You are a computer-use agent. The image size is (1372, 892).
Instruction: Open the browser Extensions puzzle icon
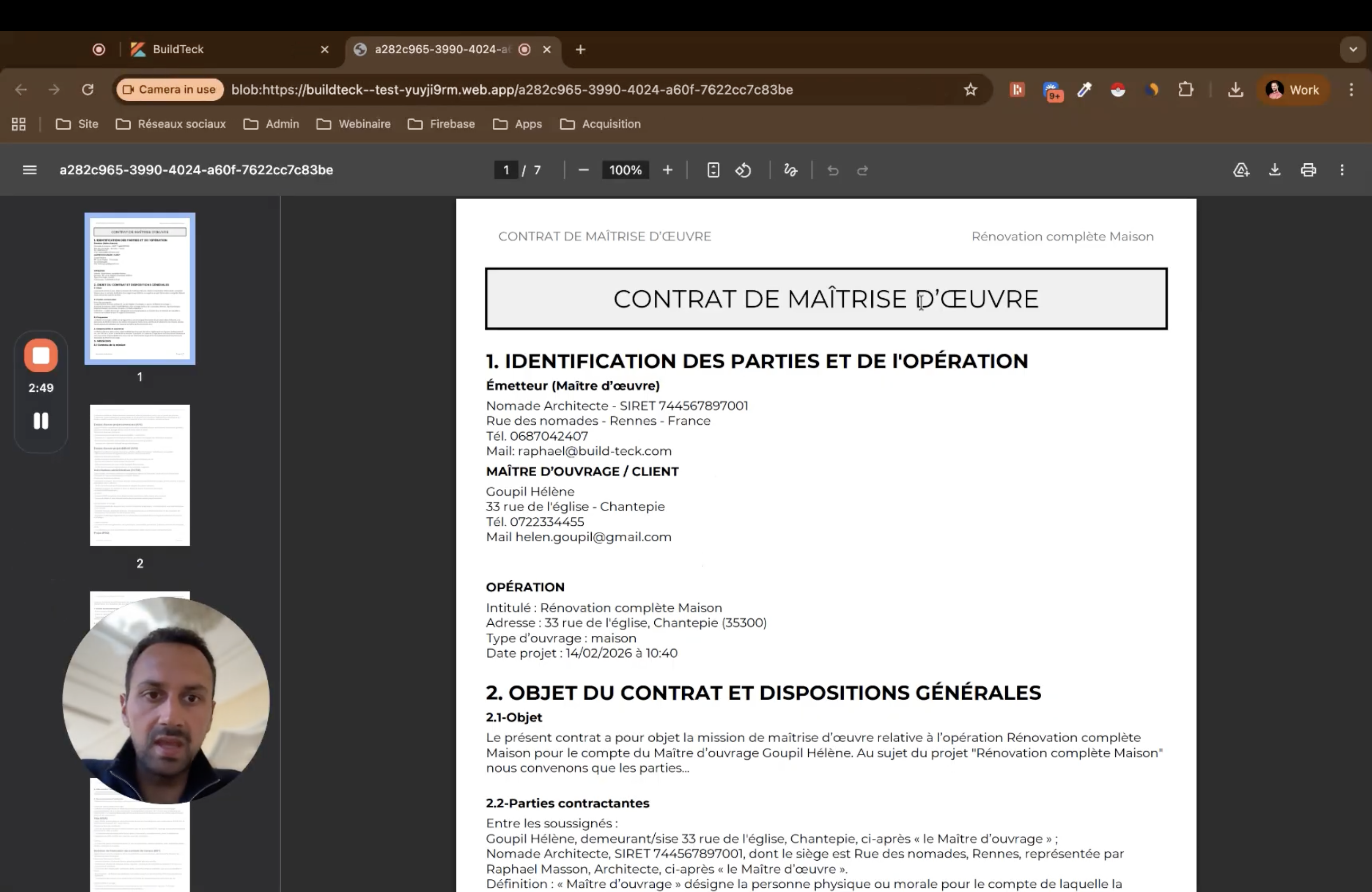click(x=1186, y=90)
